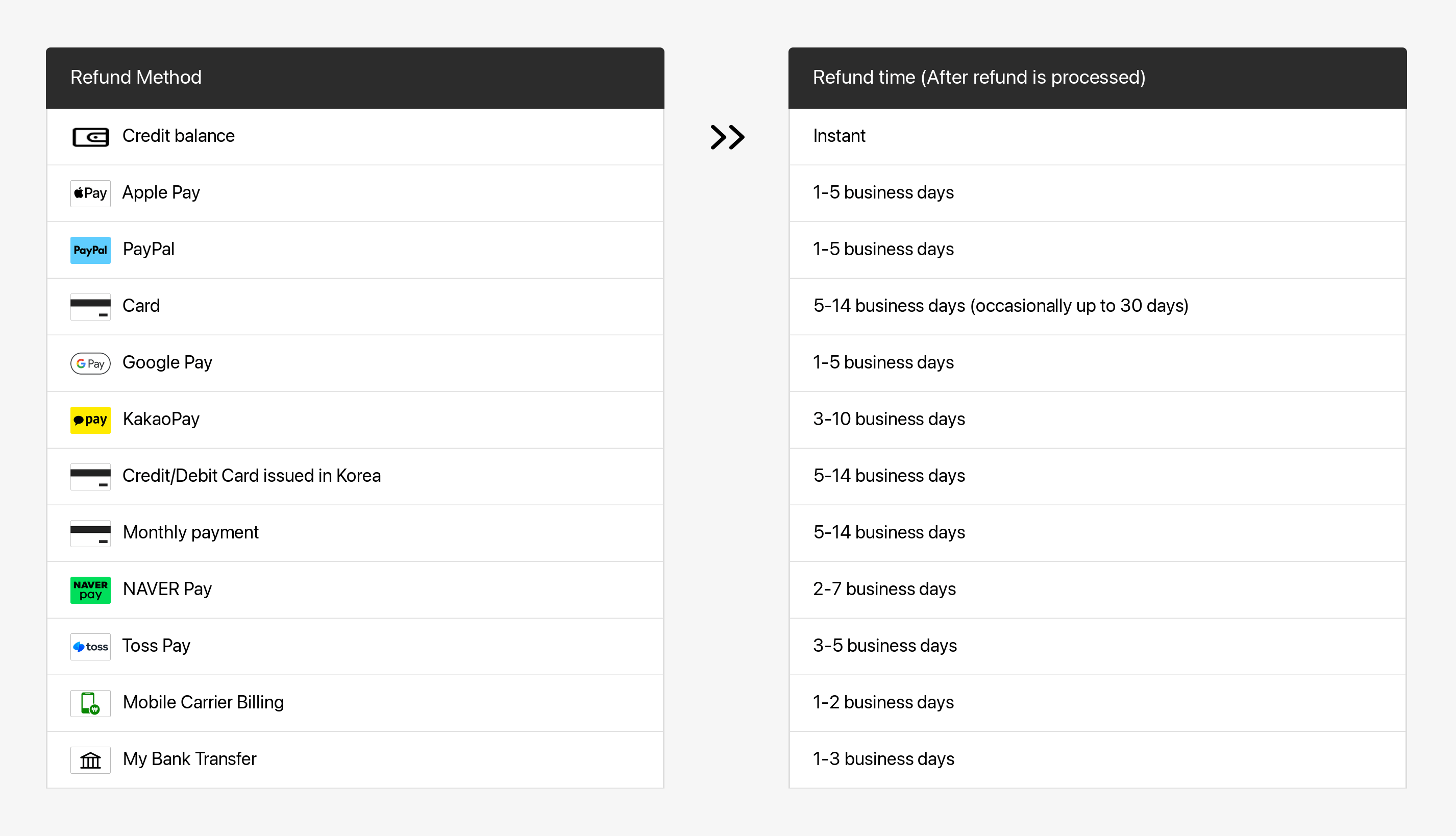Click the 2-7 business days text
Viewport: 1456px width, 836px height.
pyautogui.click(x=883, y=589)
